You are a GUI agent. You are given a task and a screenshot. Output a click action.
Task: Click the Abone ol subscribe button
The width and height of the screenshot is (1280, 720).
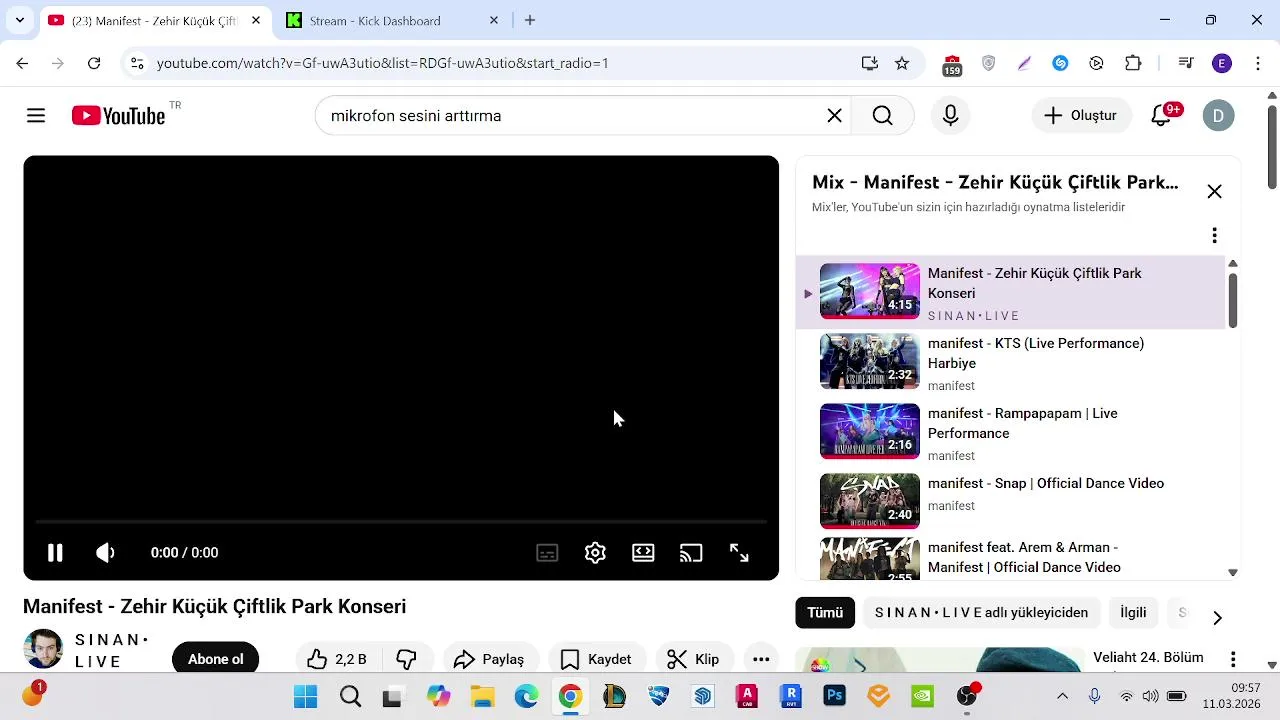[x=216, y=659]
